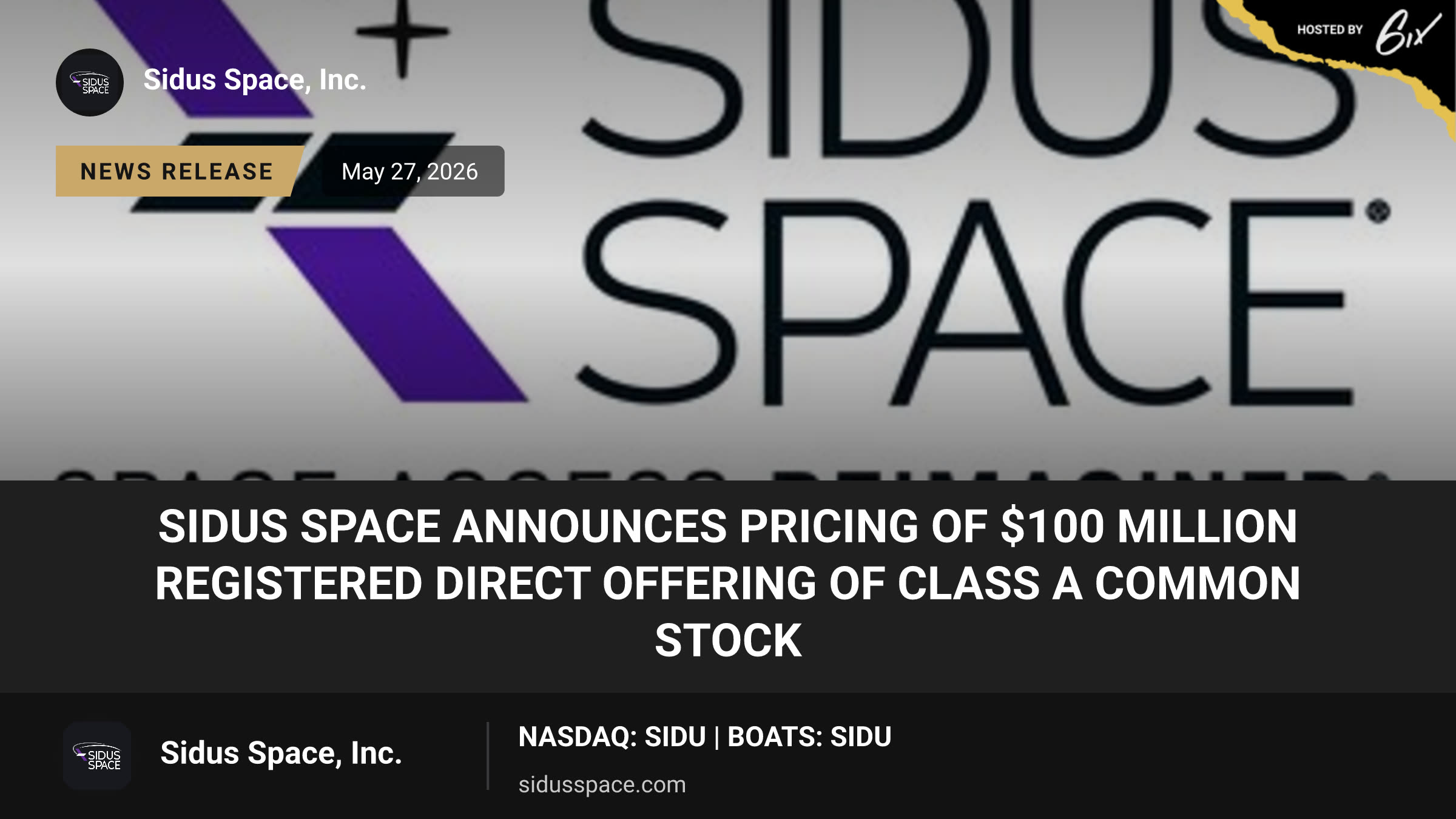Click the 6ix host logo
The width and height of the screenshot is (1456, 819).
point(1407,33)
